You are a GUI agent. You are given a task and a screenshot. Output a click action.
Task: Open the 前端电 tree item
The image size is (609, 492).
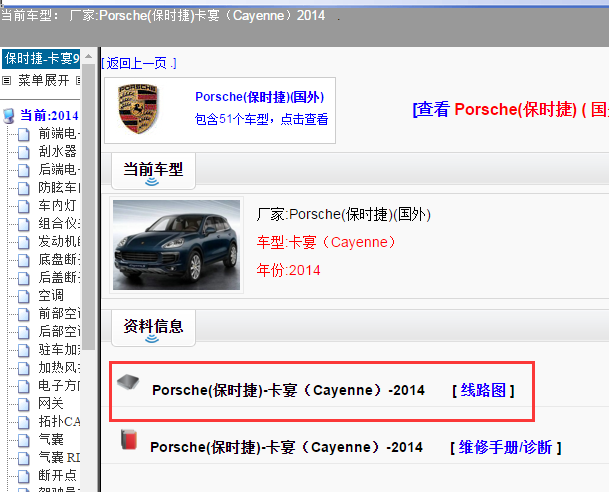coord(59,134)
